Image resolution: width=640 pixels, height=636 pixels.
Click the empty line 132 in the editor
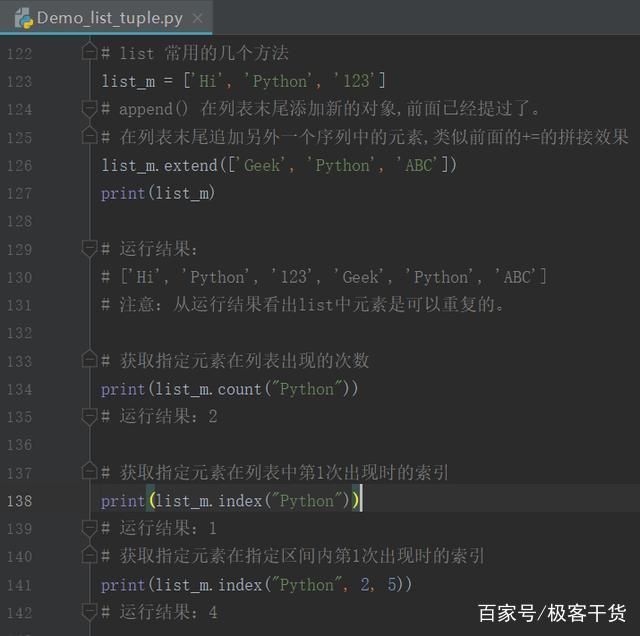(x=363, y=333)
